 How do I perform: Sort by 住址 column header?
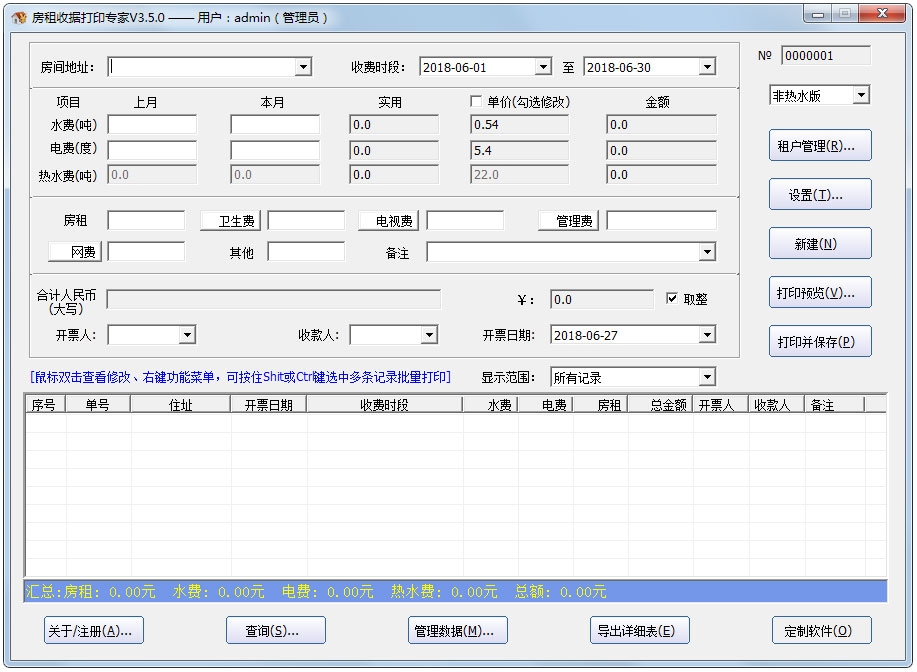(x=181, y=405)
